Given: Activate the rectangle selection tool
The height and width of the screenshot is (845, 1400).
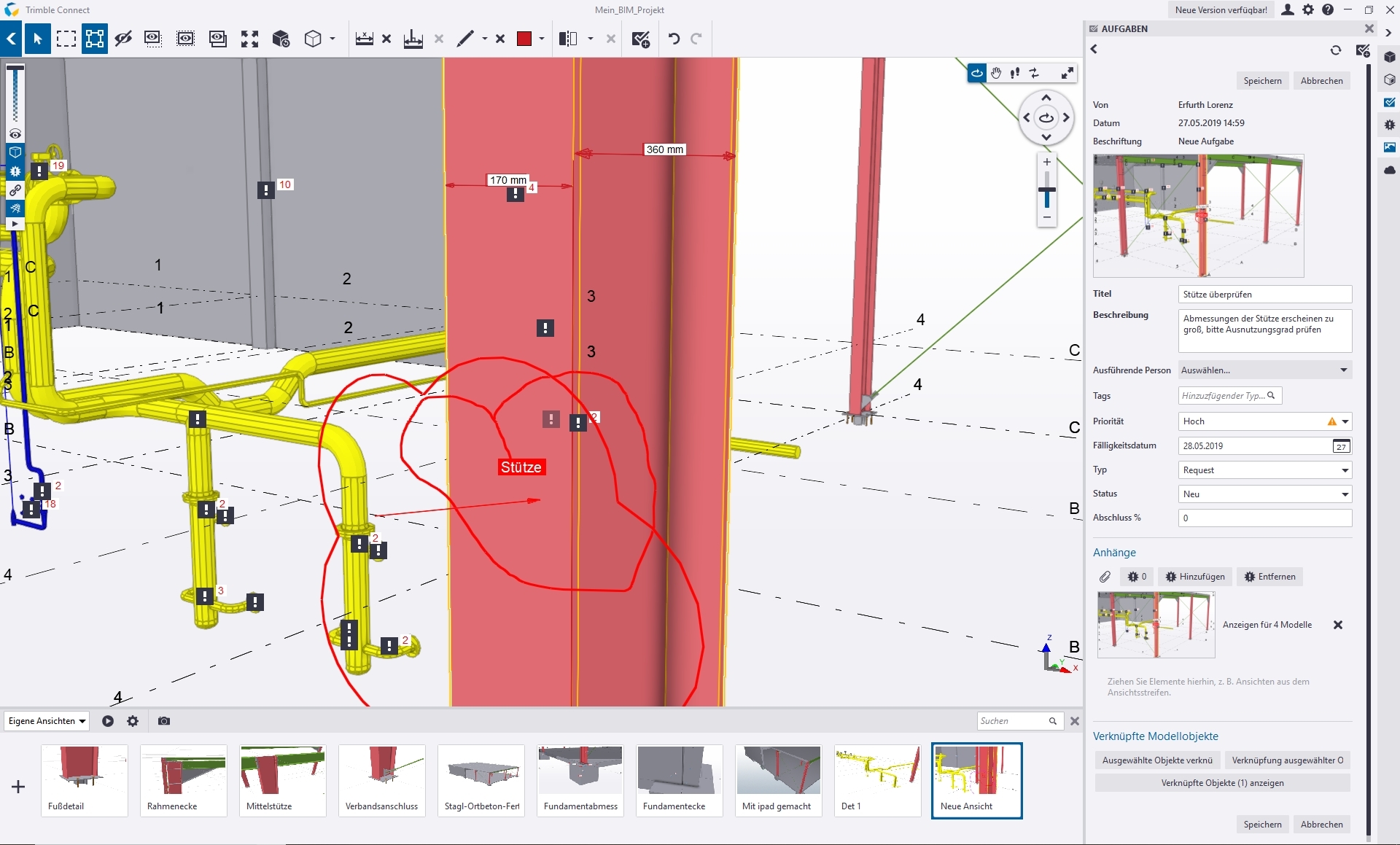Looking at the screenshot, I should pyautogui.click(x=66, y=39).
